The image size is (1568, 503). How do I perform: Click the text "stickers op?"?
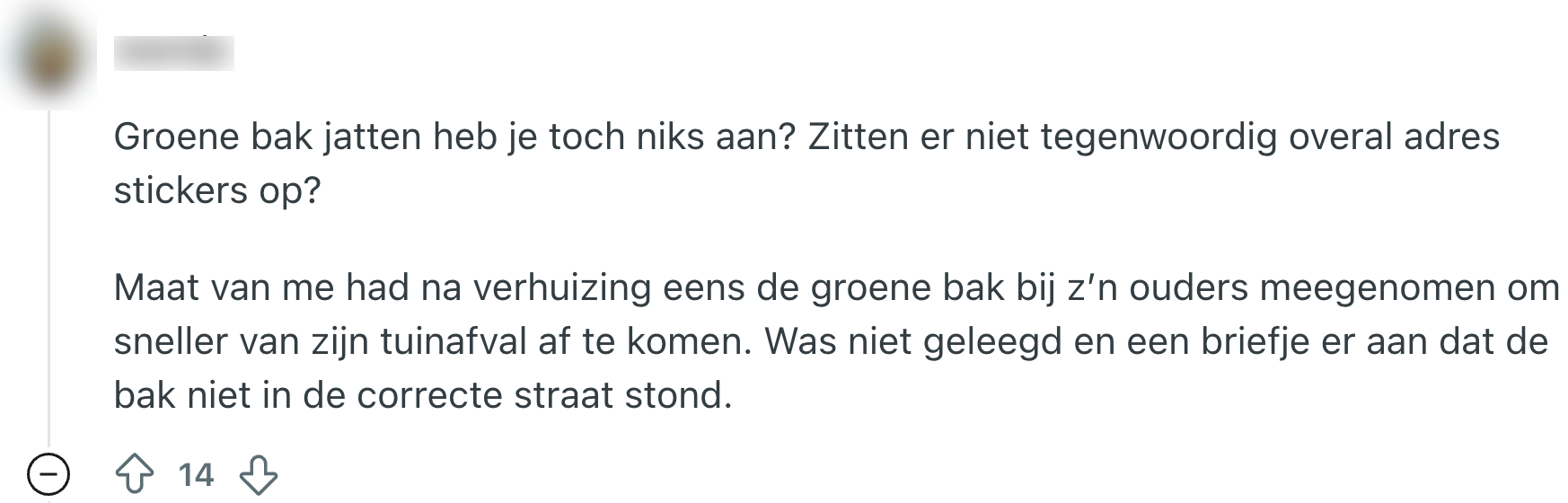216,190
